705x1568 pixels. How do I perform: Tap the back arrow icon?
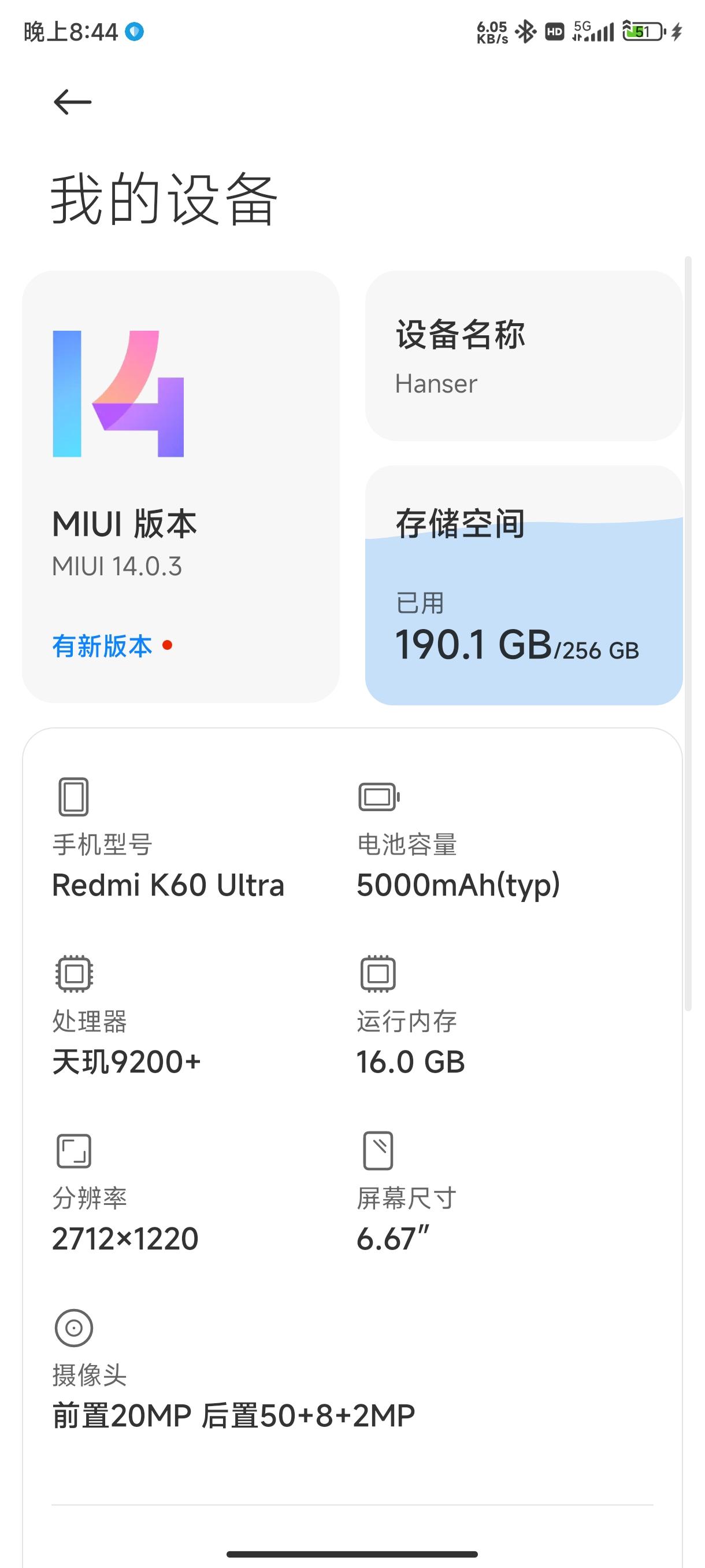click(72, 102)
